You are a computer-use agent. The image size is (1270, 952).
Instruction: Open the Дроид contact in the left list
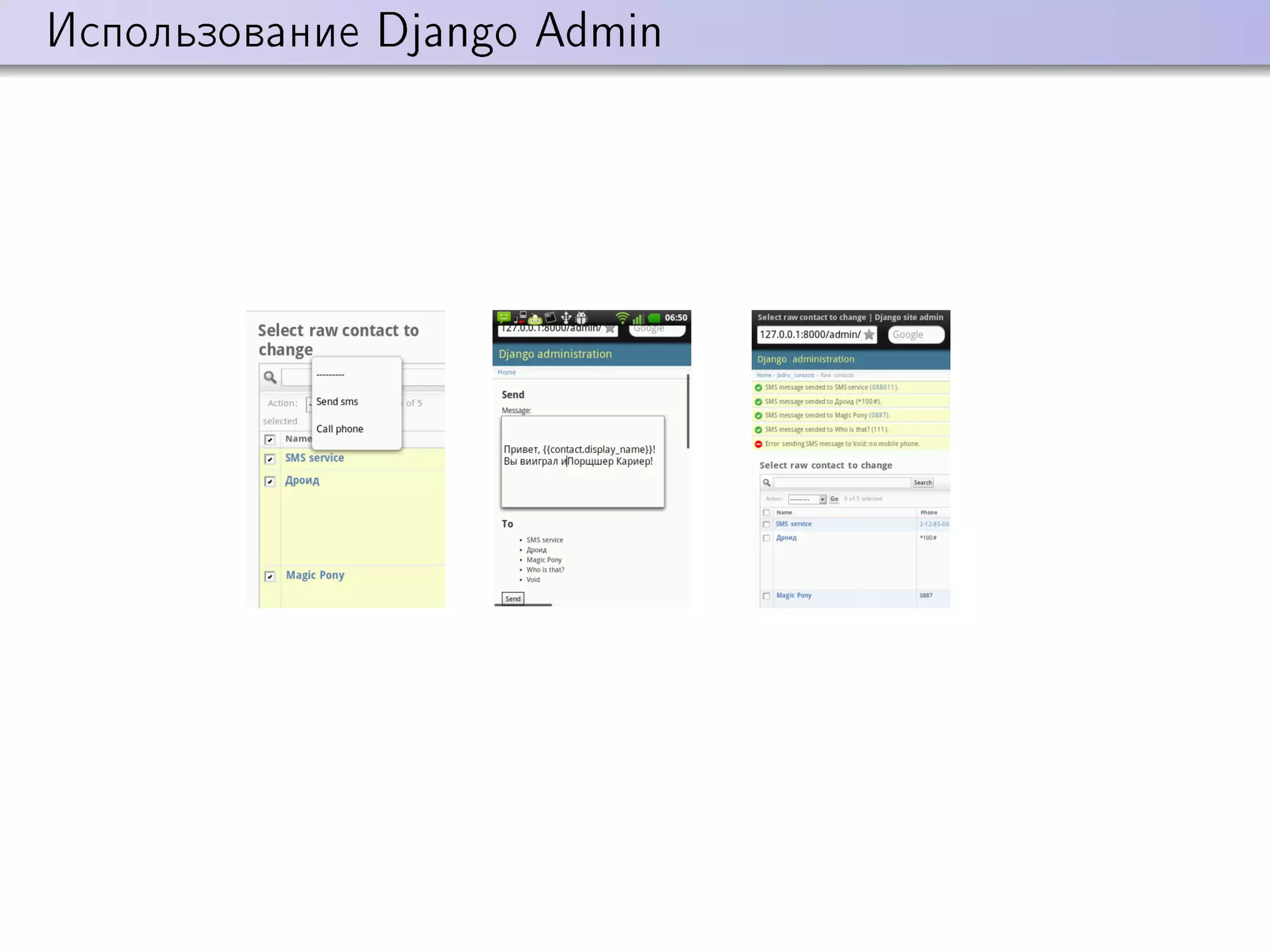(302, 480)
